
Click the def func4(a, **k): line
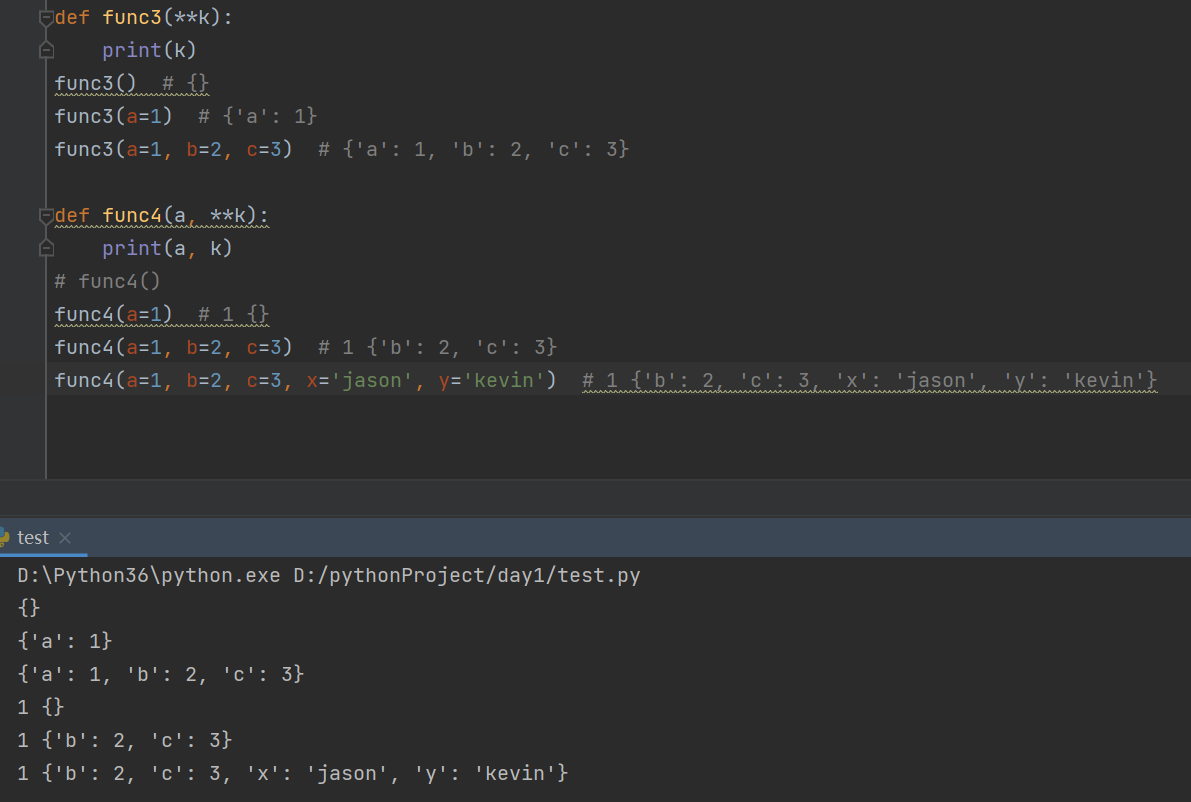click(x=162, y=216)
